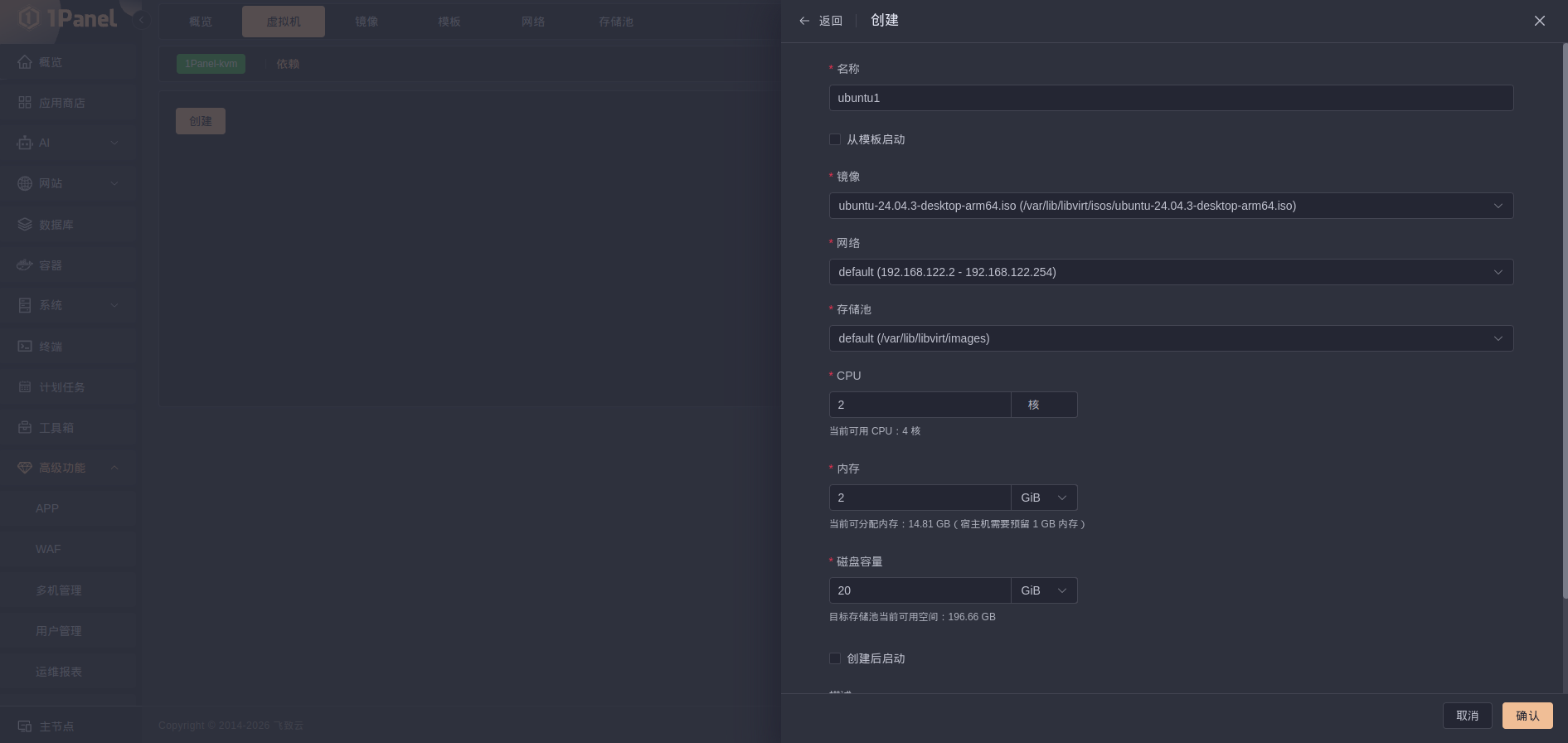Check the 创建后启动 checkbox
Viewport: 1568px width, 743px height.
835,658
